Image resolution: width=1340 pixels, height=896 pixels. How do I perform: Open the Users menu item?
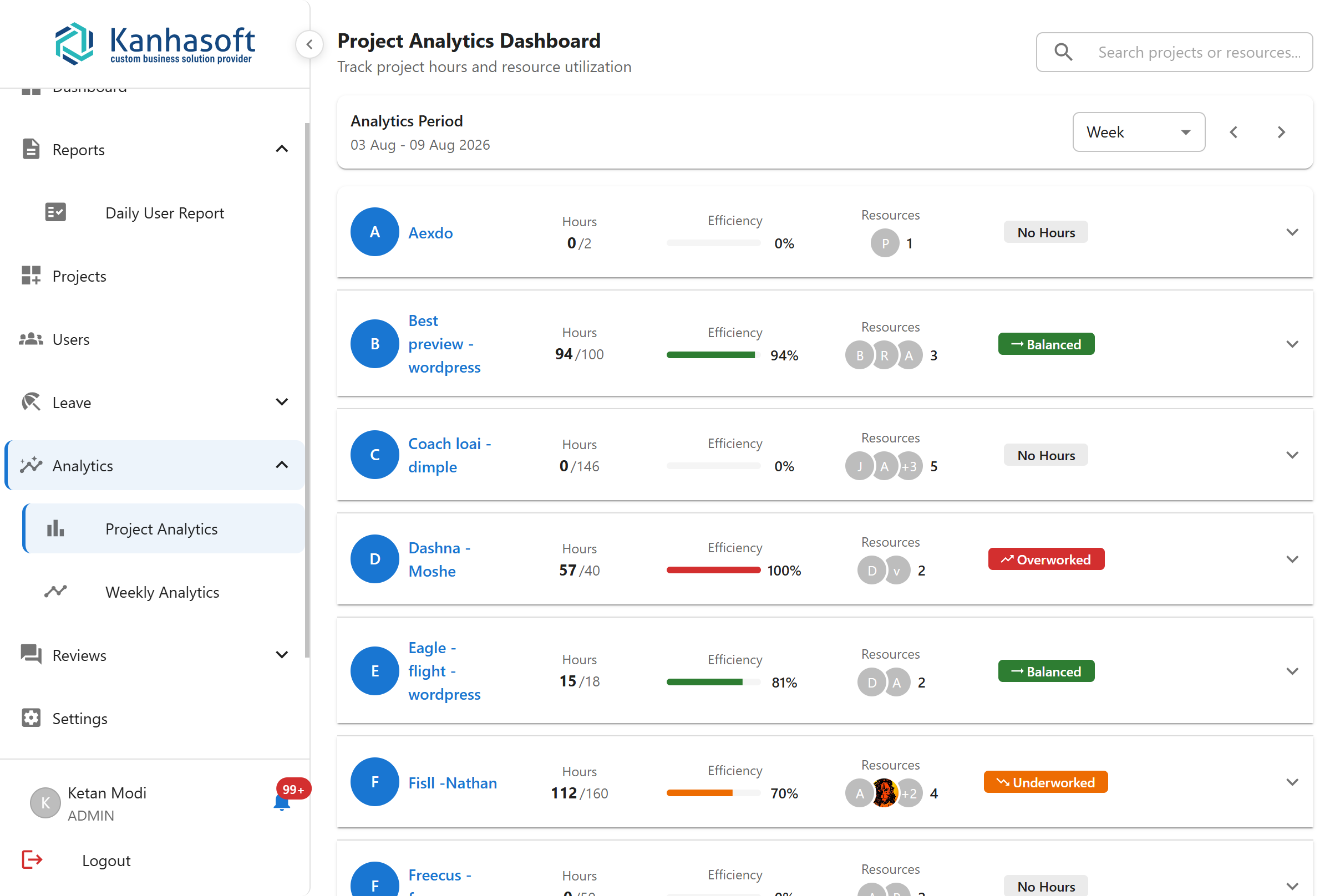tap(154, 339)
